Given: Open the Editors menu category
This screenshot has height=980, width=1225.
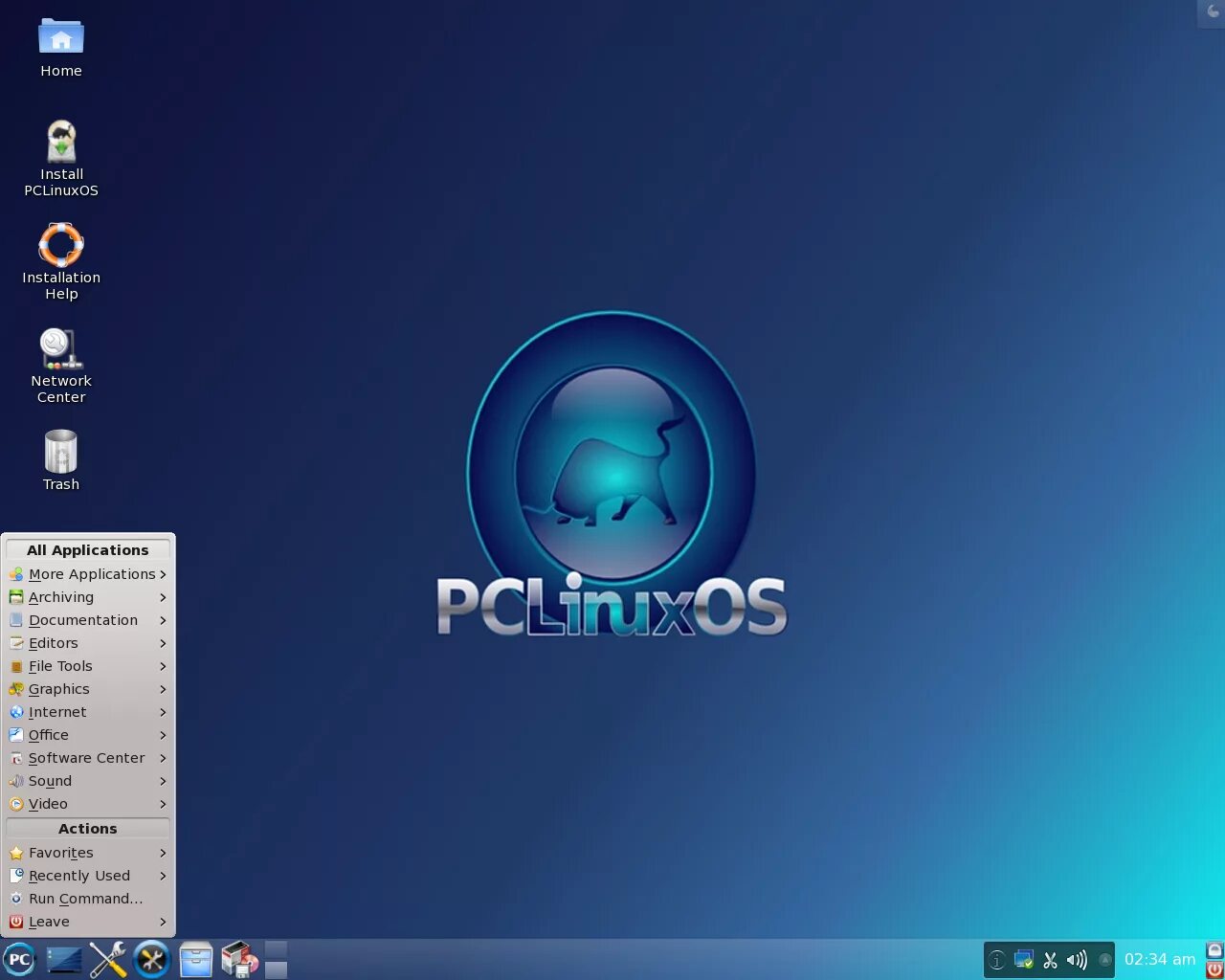Looking at the screenshot, I should pos(88,643).
